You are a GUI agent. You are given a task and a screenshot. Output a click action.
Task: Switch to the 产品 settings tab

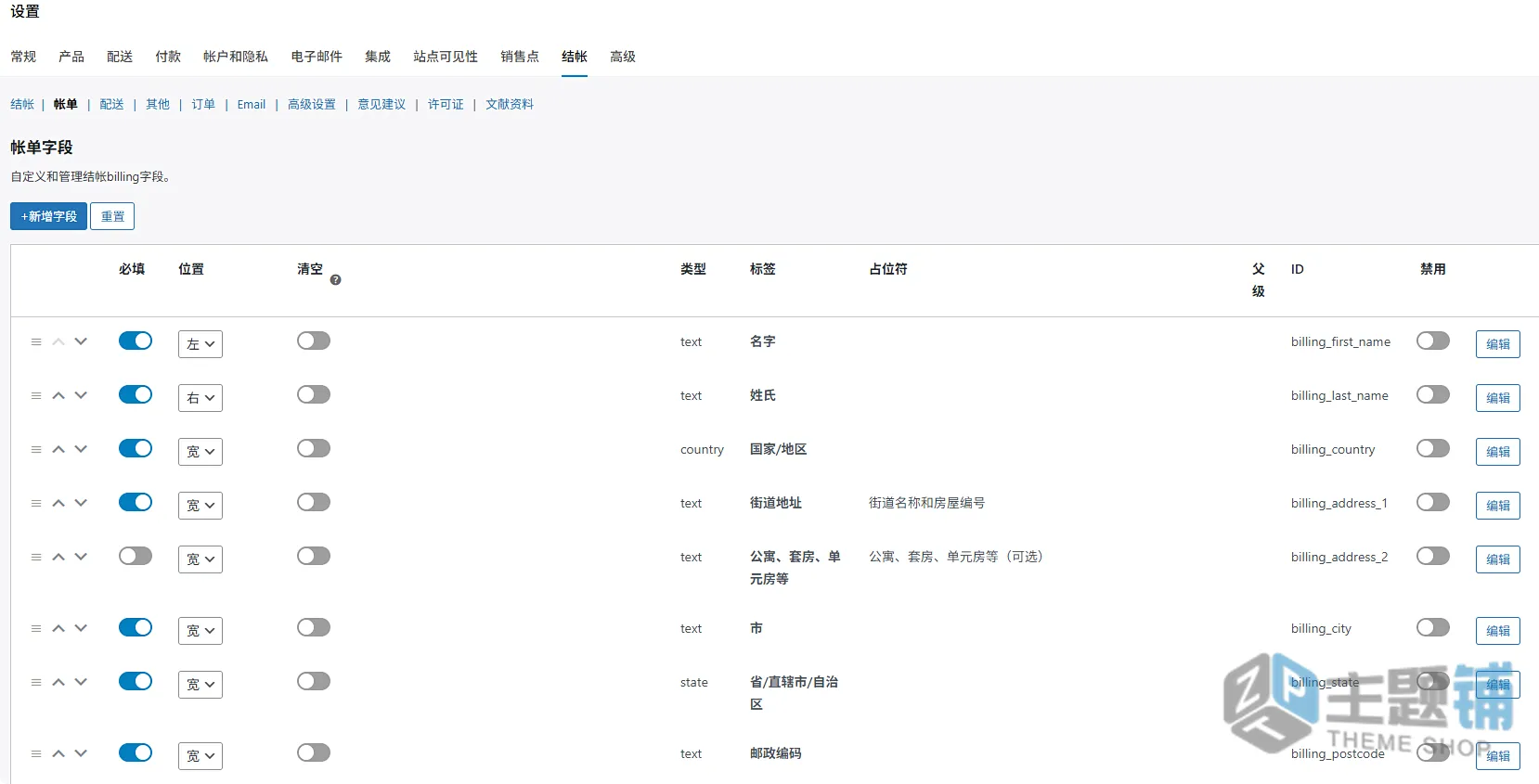(71, 57)
